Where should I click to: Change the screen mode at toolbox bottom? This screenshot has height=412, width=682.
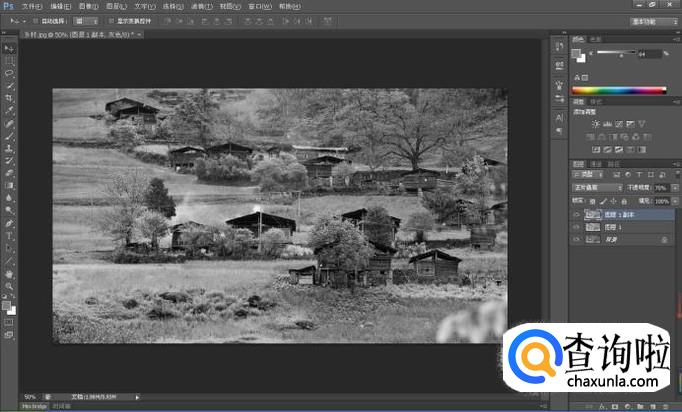click(x=9, y=335)
